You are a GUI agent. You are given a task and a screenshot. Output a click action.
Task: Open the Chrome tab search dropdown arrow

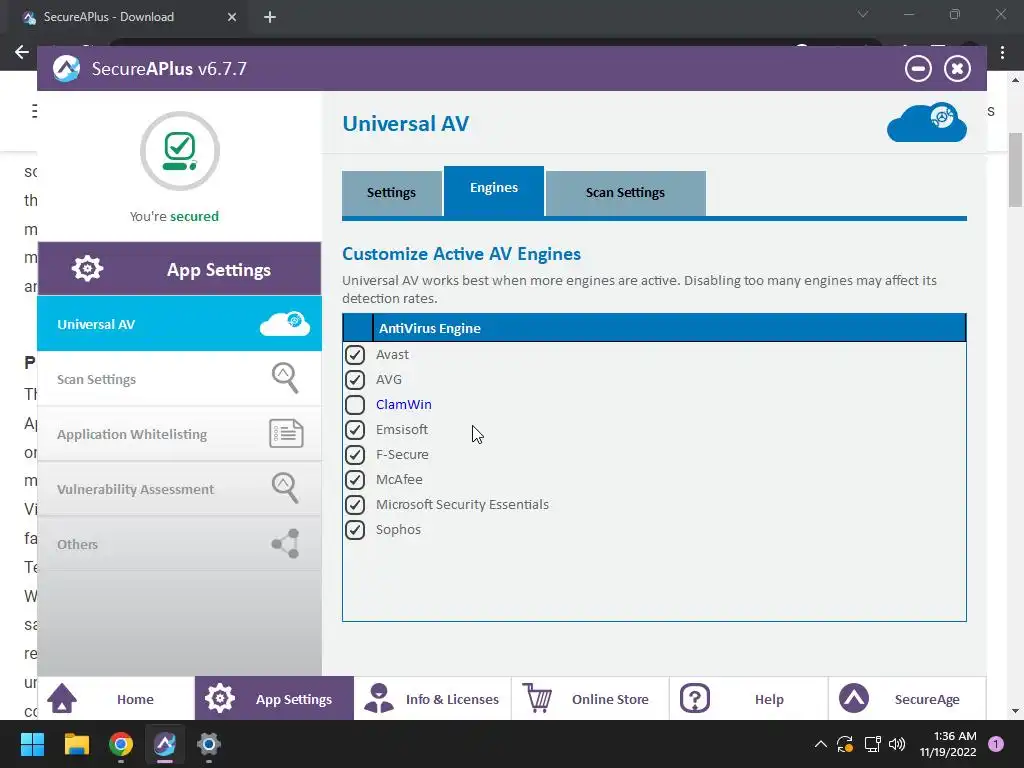click(863, 14)
